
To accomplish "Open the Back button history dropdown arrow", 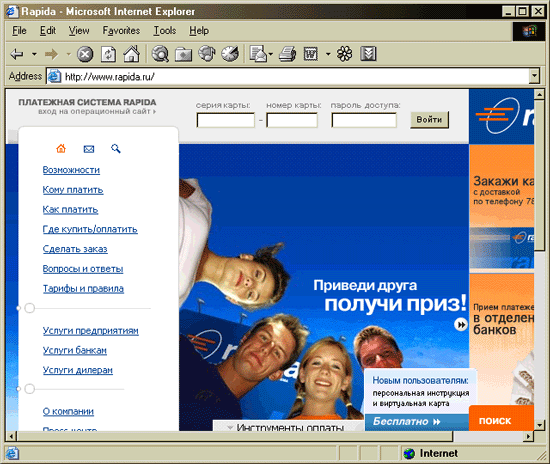I will (34, 54).
